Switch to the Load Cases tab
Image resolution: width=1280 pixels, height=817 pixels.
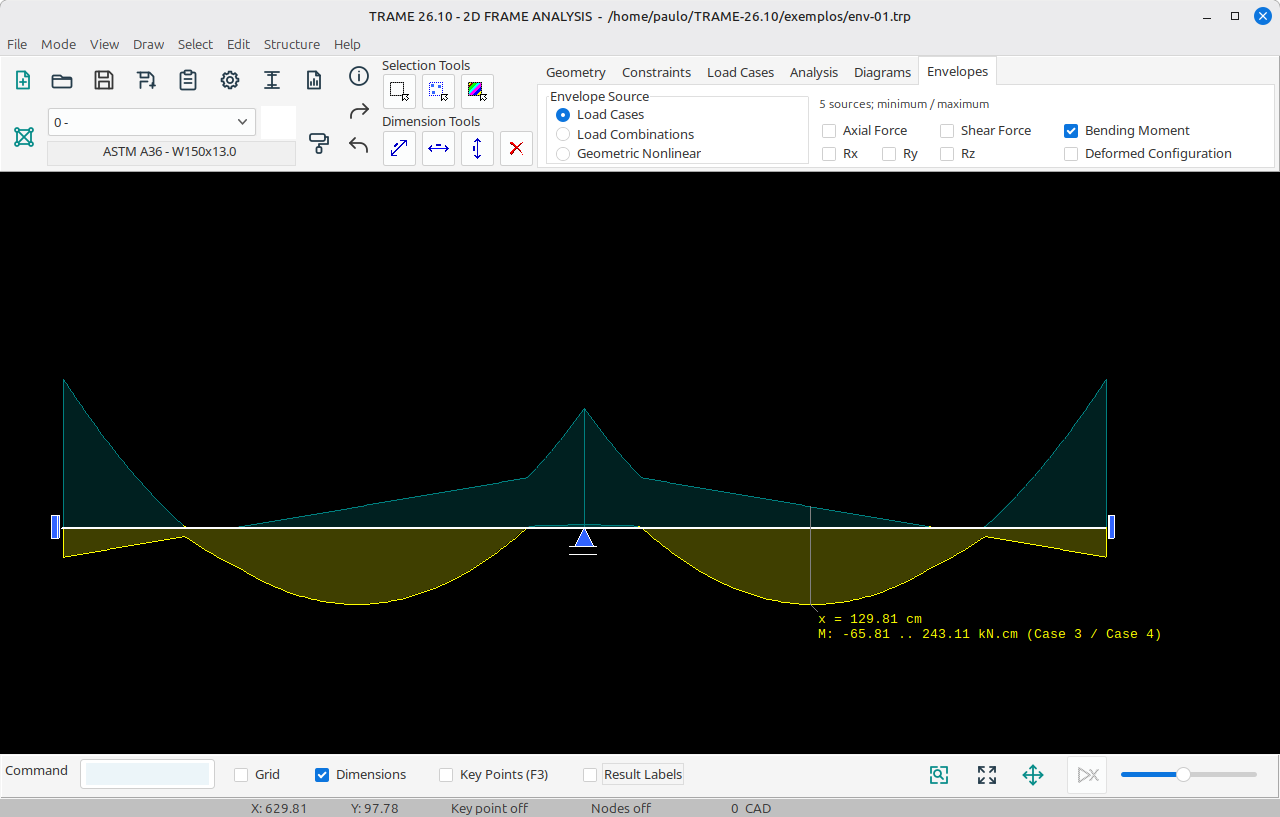click(x=740, y=72)
